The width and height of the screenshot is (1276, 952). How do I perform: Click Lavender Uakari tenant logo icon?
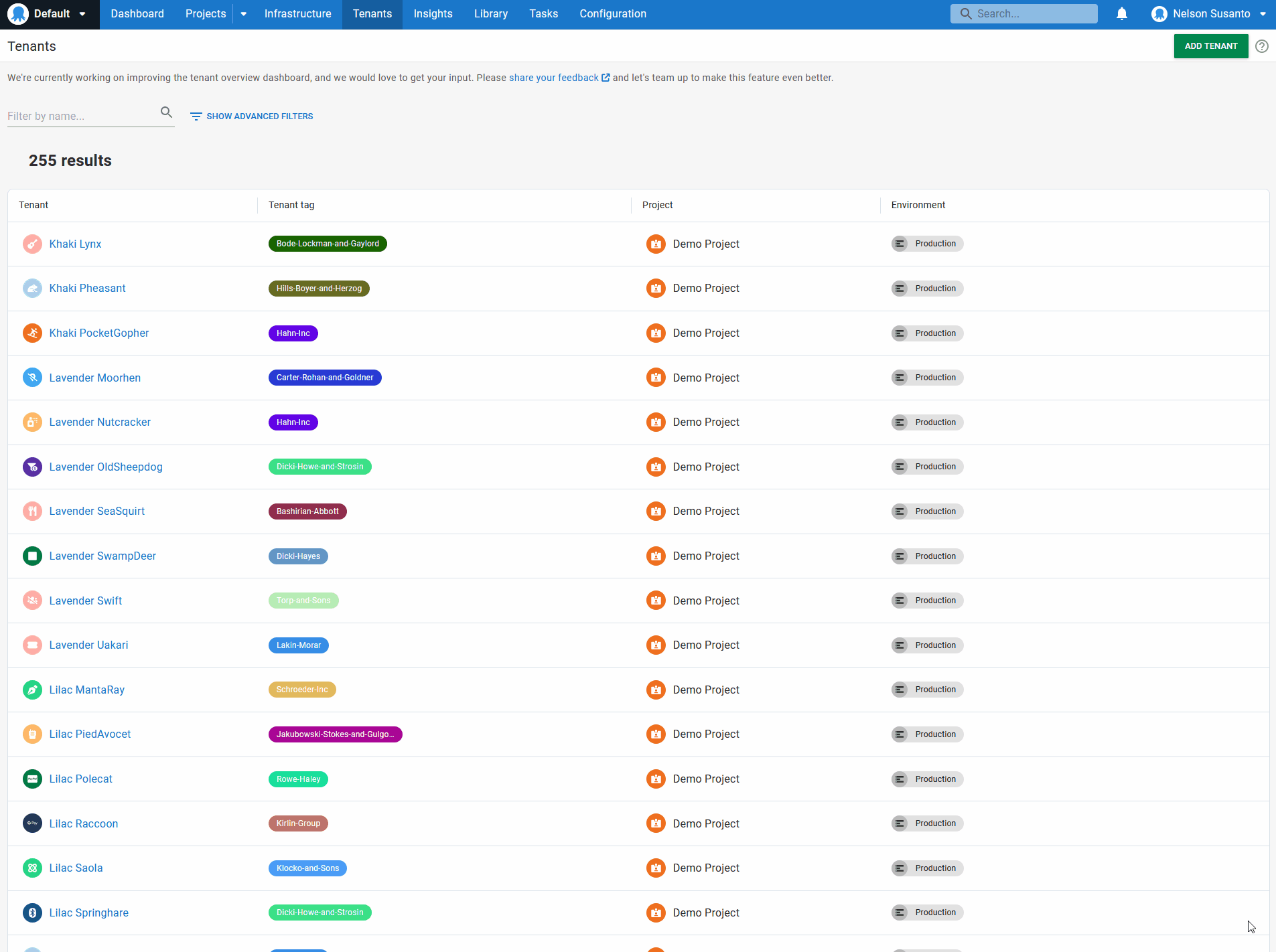(32, 645)
